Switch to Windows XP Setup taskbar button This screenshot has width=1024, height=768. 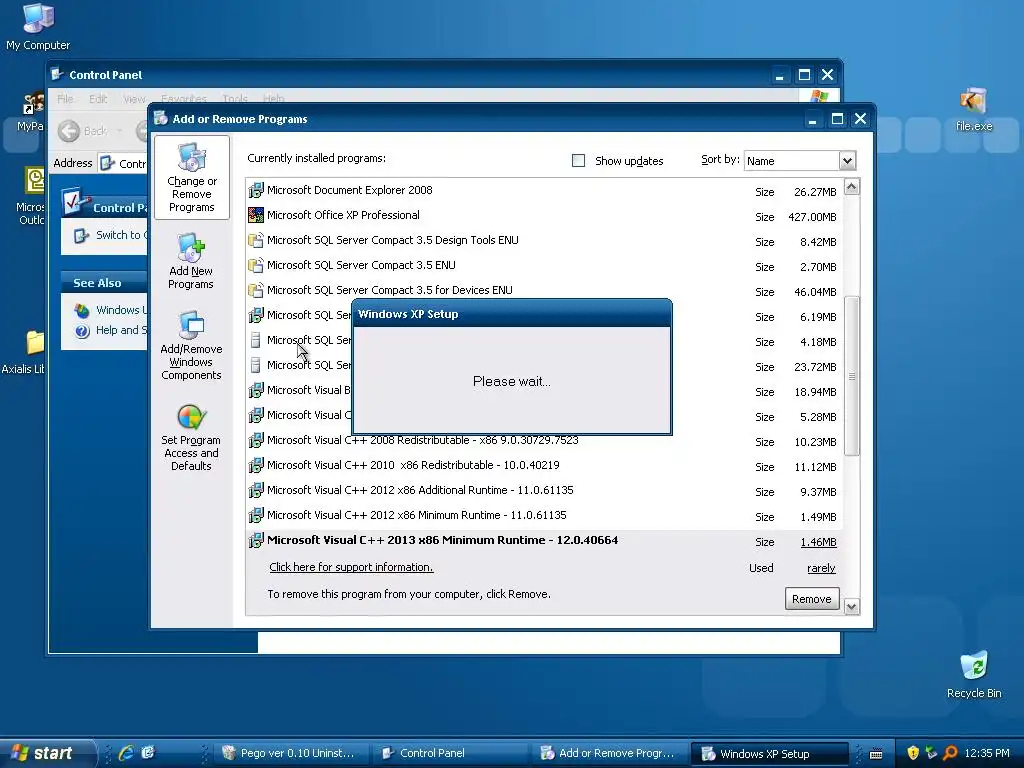pyautogui.click(x=769, y=753)
